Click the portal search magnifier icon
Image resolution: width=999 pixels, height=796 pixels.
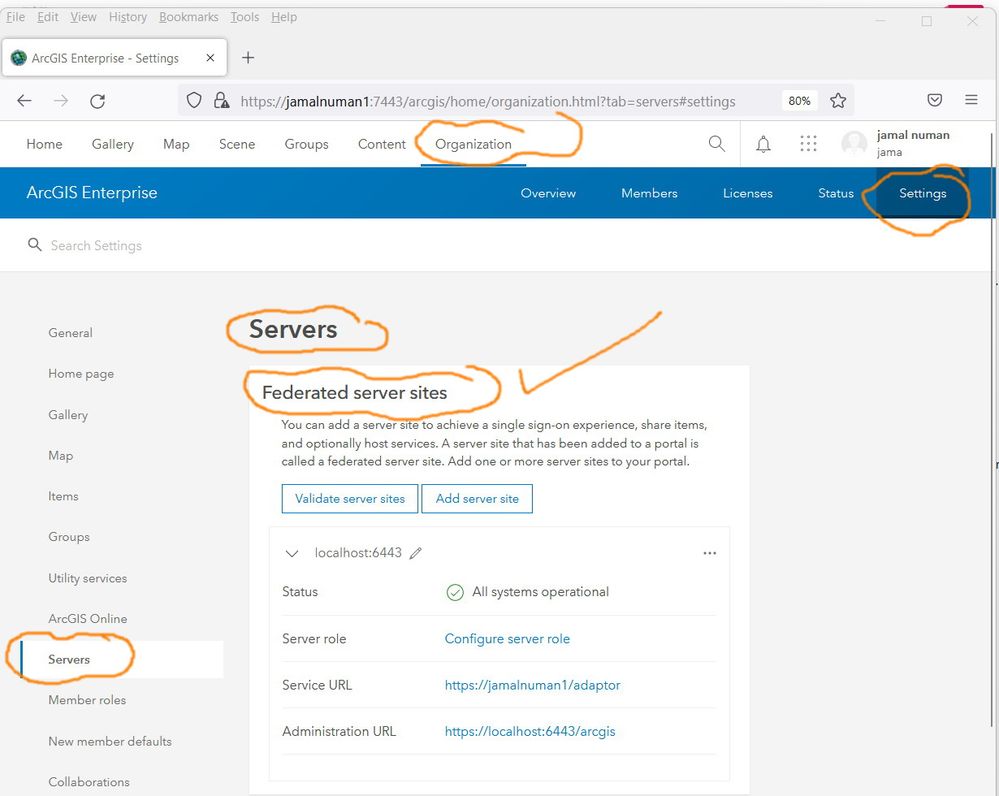point(717,144)
